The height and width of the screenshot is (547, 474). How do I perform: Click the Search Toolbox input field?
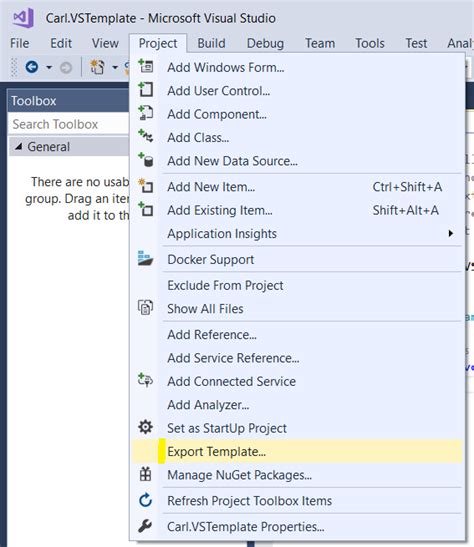(69, 124)
